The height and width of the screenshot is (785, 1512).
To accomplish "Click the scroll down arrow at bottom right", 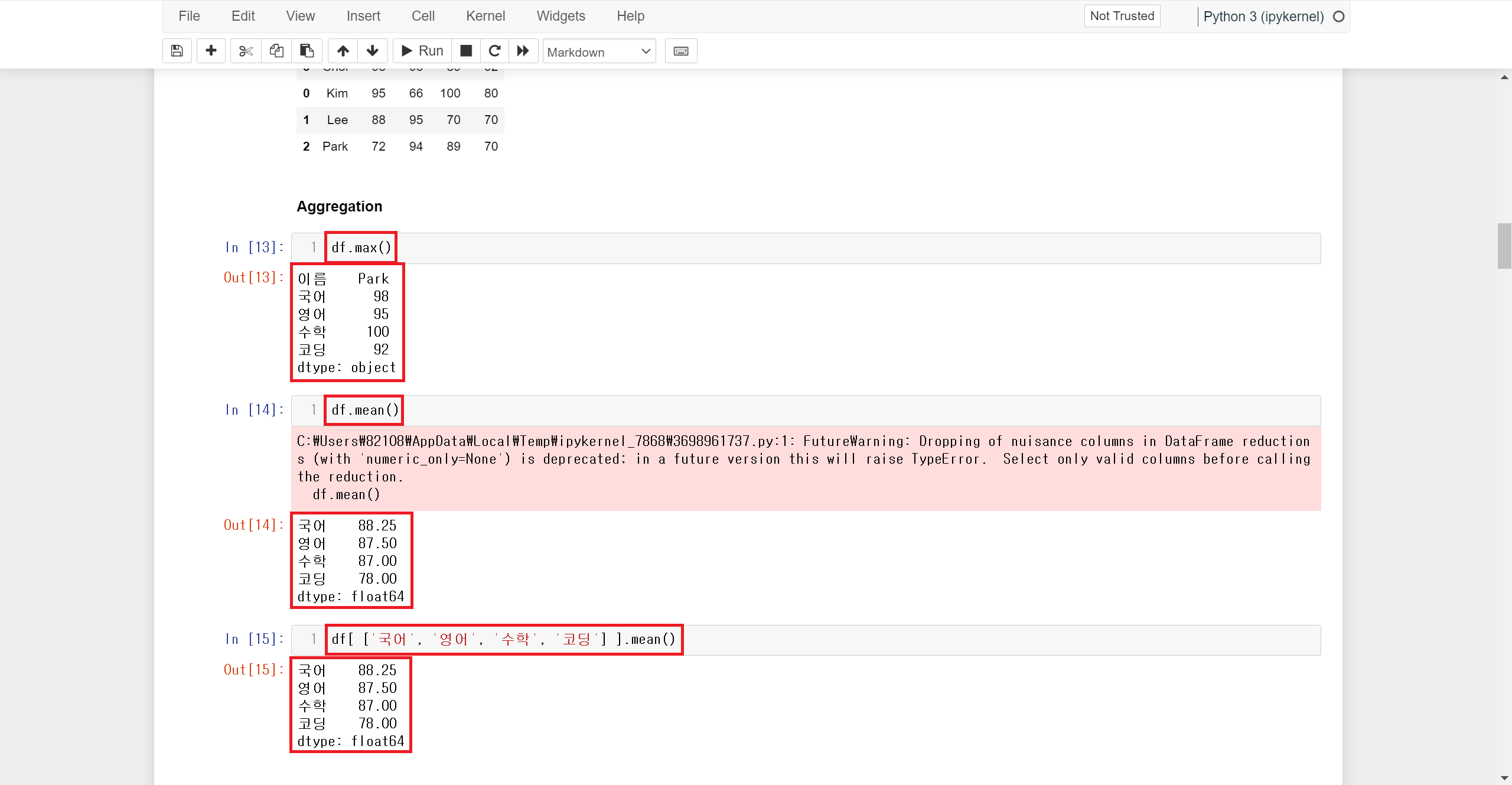I will [1504, 778].
